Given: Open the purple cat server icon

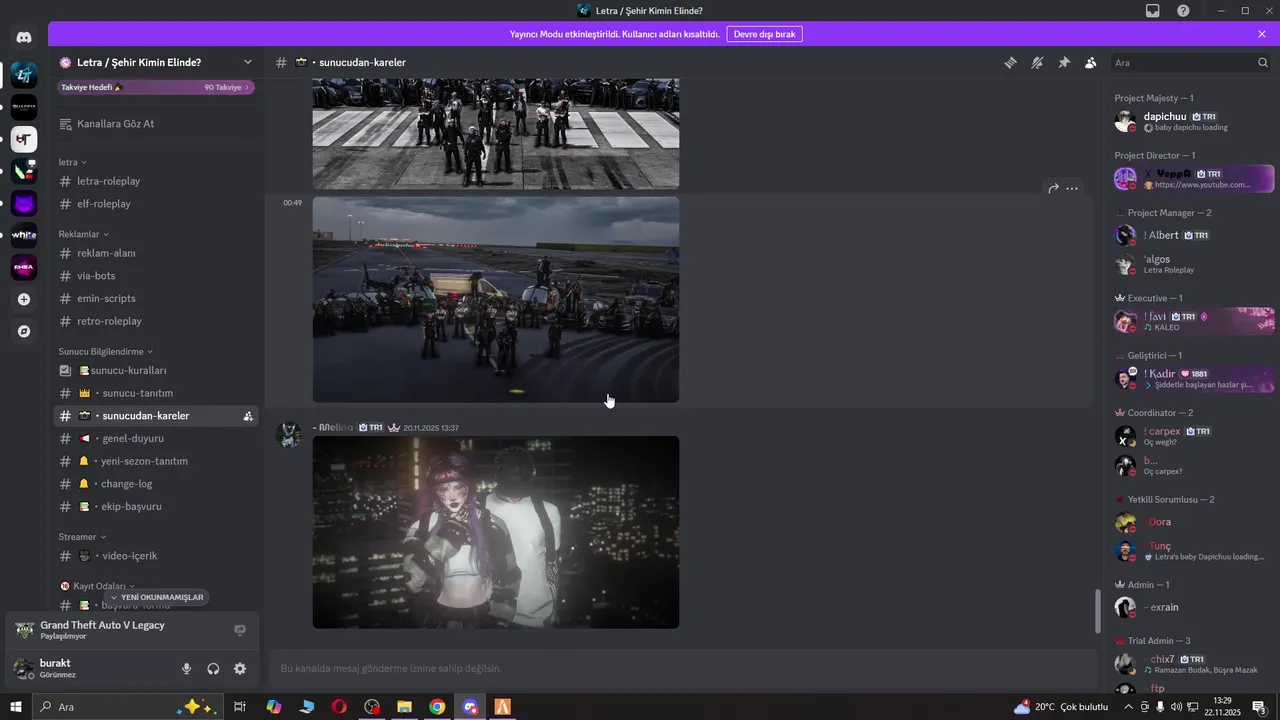Looking at the screenshot, I should 24,204.
